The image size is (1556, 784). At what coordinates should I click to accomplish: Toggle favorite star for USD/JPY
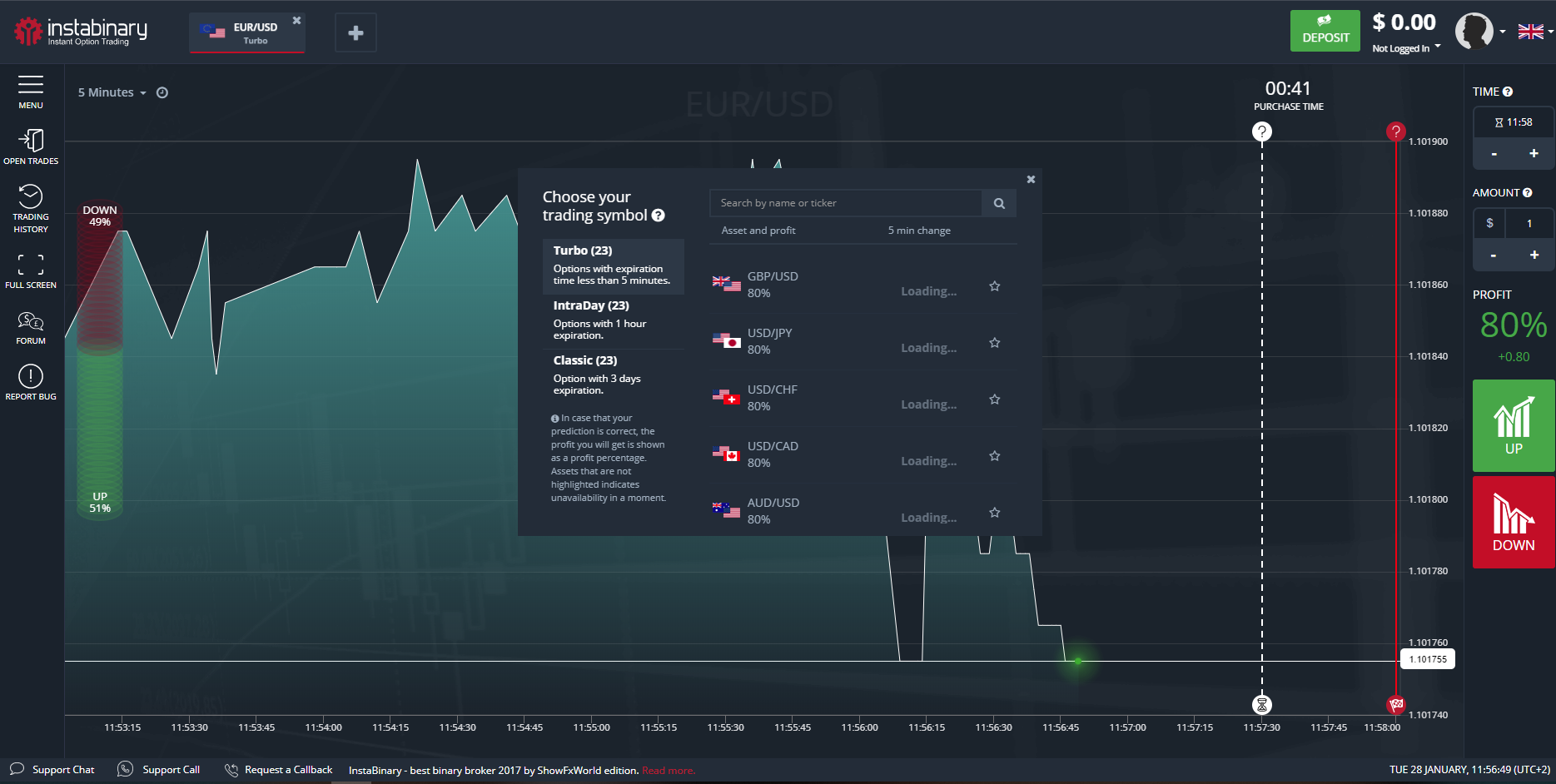click(x=994, y=343)
